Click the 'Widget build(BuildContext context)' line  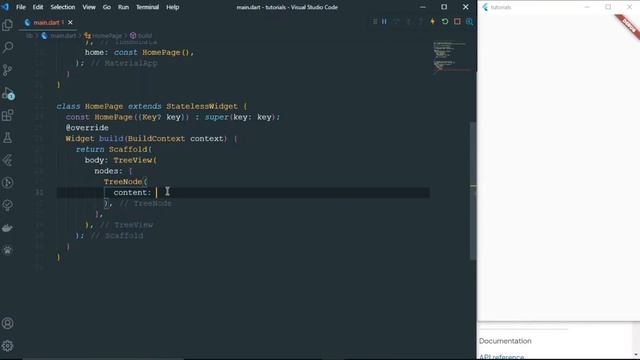(x=151, y=139)
